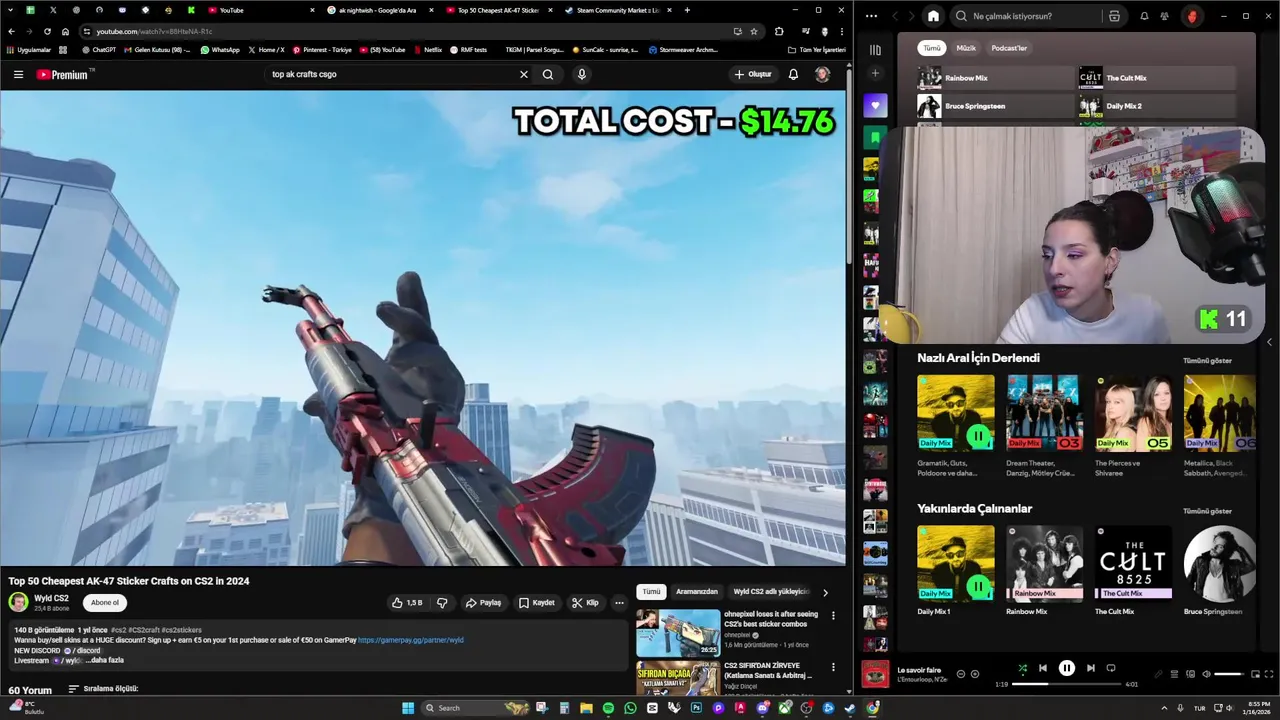
Task: Open Spotify friend activity icon
Action: click(1164, 16)
